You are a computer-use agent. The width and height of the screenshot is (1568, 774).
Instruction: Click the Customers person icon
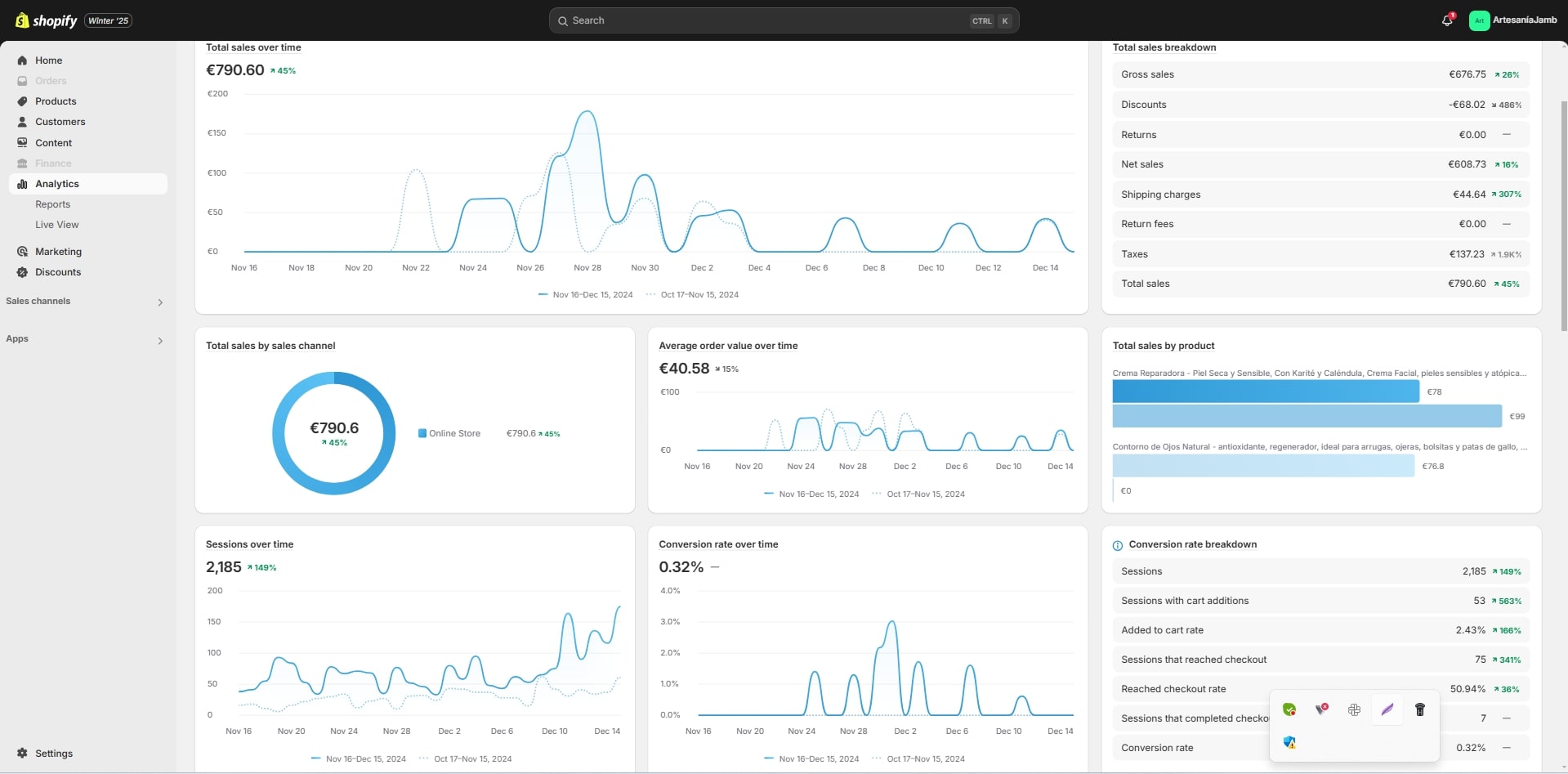click(22, 122)
